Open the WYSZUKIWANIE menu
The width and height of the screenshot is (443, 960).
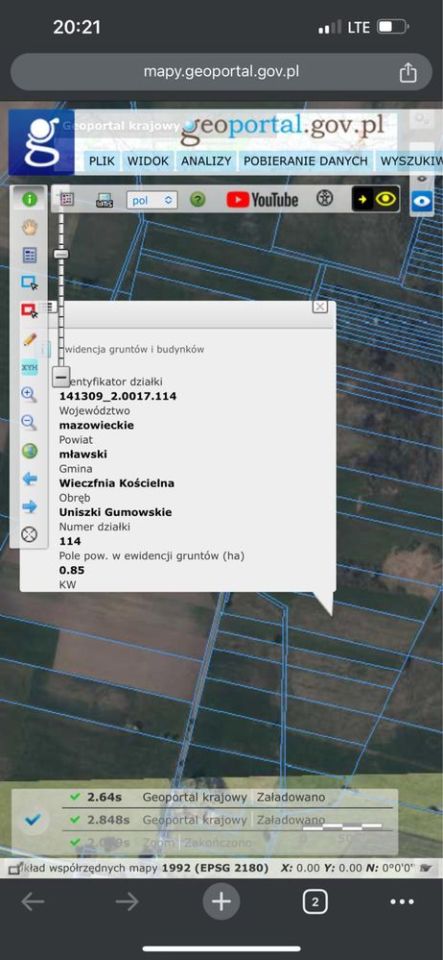point(409,161)
